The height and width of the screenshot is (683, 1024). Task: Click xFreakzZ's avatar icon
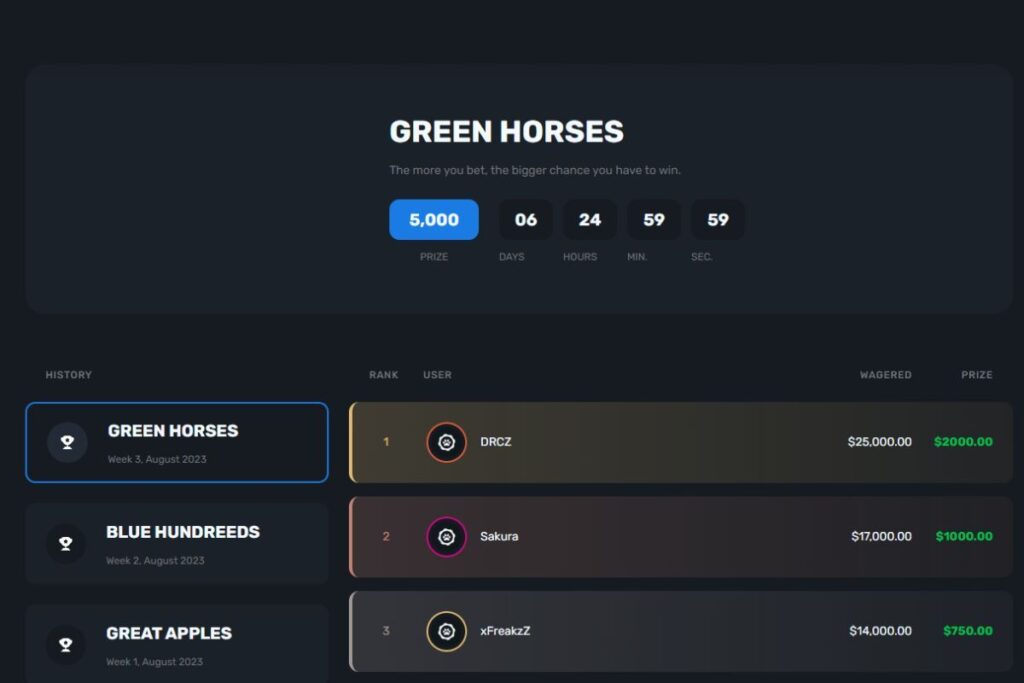(446, 631)
